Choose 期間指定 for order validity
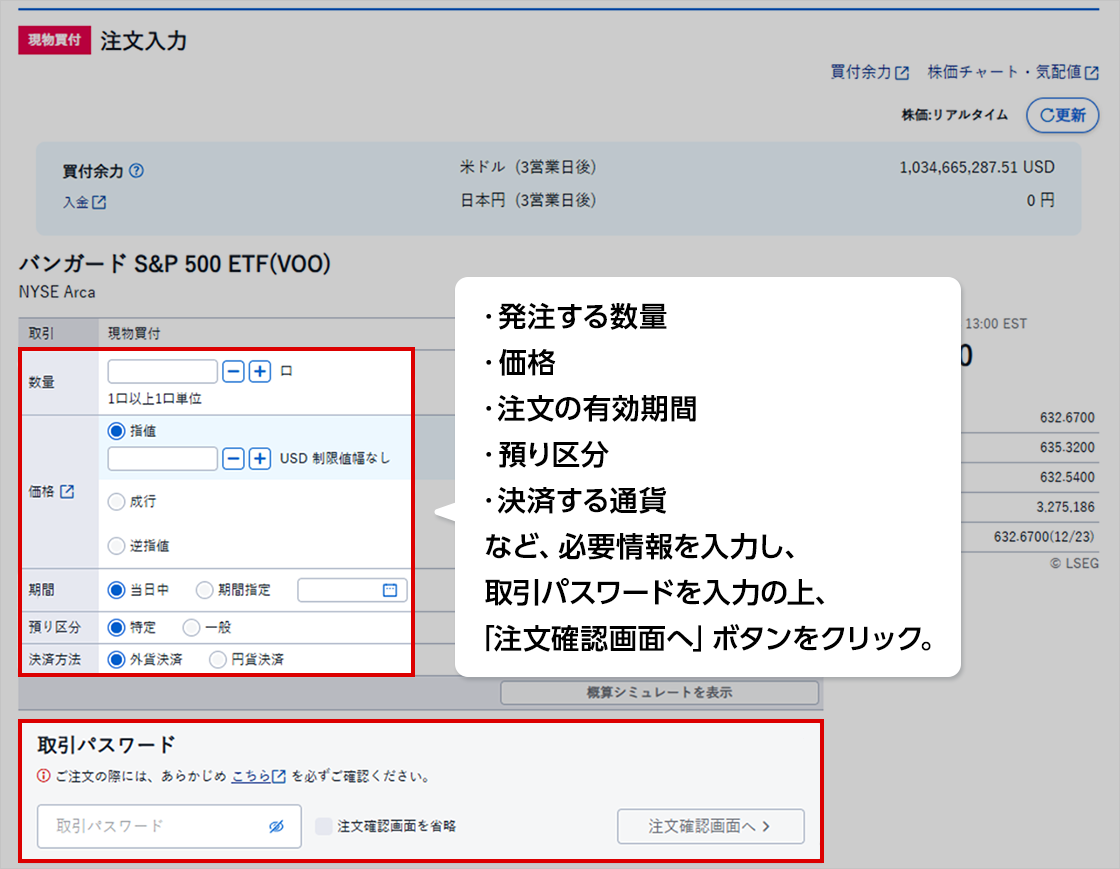Screen dimensions: 1120x869 [x=205, y=590]
